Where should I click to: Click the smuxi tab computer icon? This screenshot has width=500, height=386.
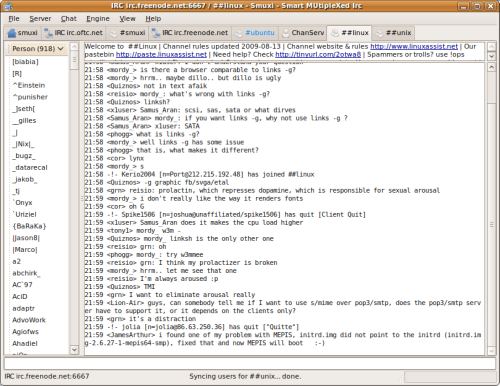pos(12,33)
